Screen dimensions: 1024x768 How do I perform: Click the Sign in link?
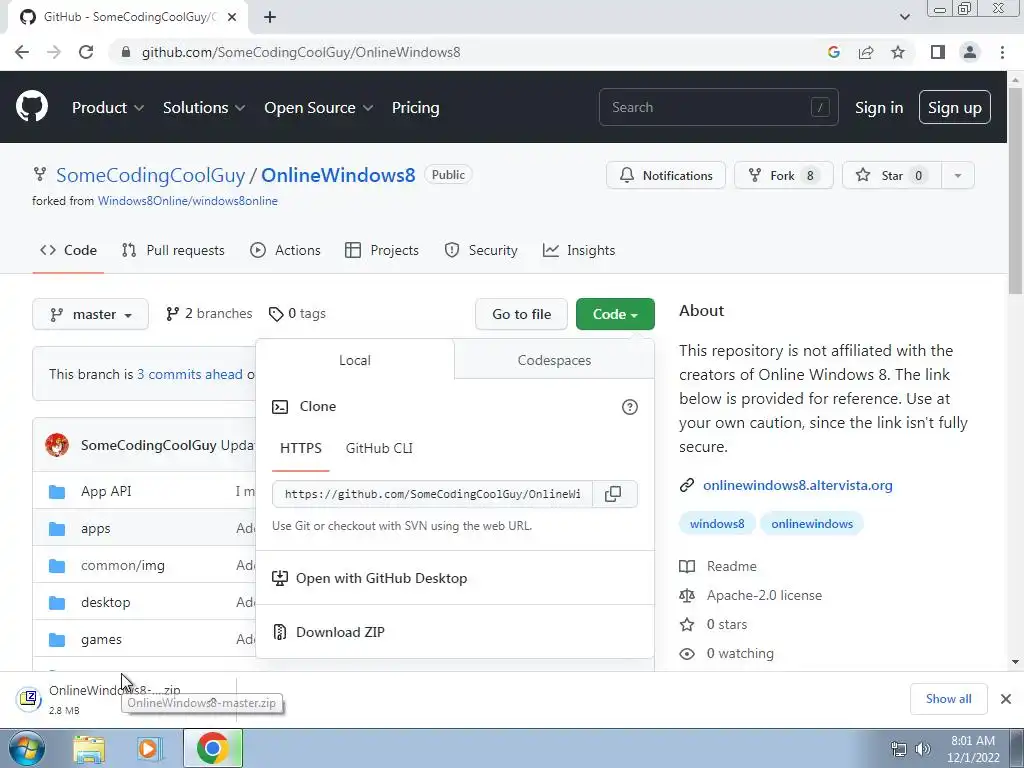pos(879,108)
